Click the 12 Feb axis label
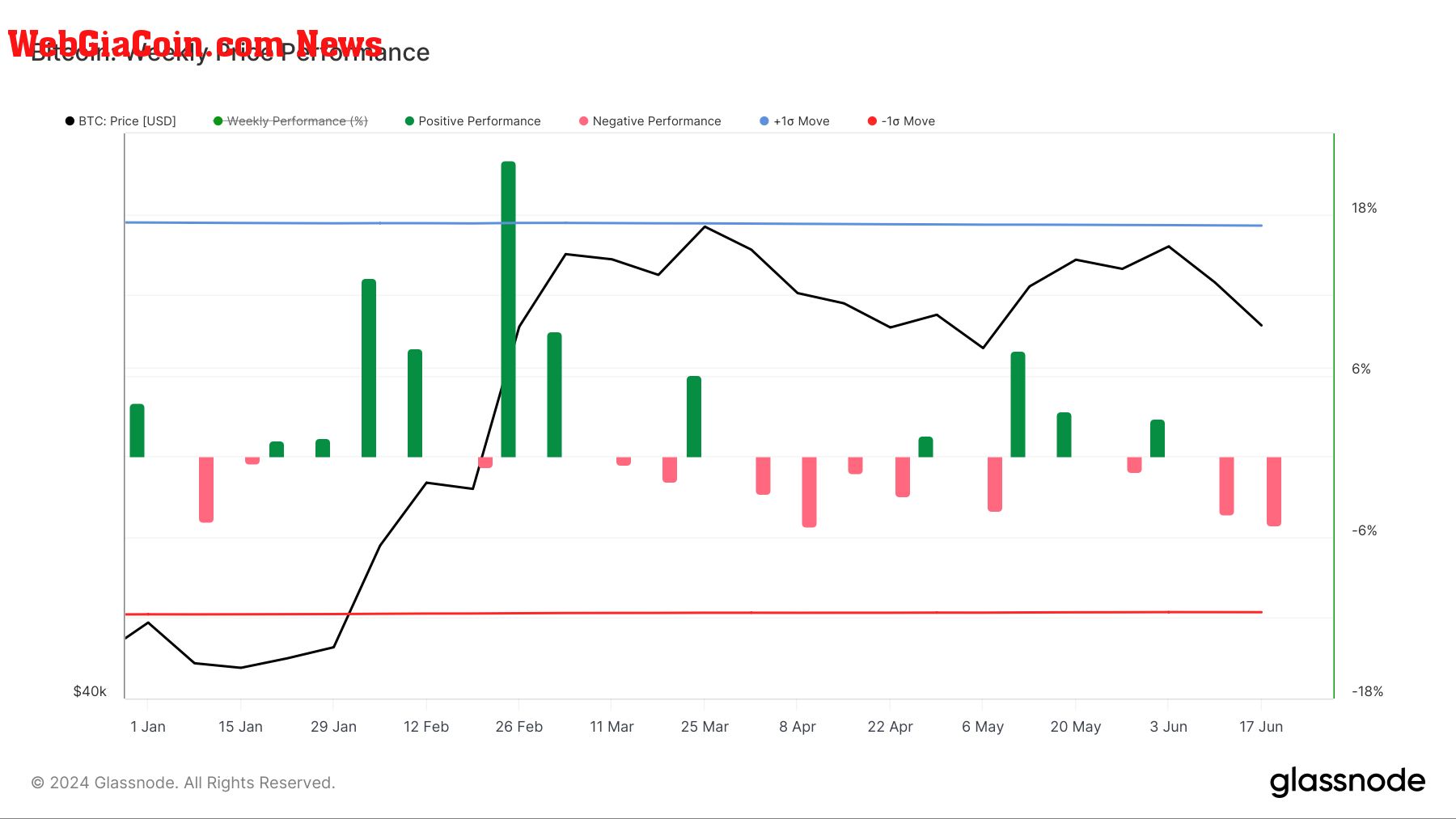 pos(426,727)
